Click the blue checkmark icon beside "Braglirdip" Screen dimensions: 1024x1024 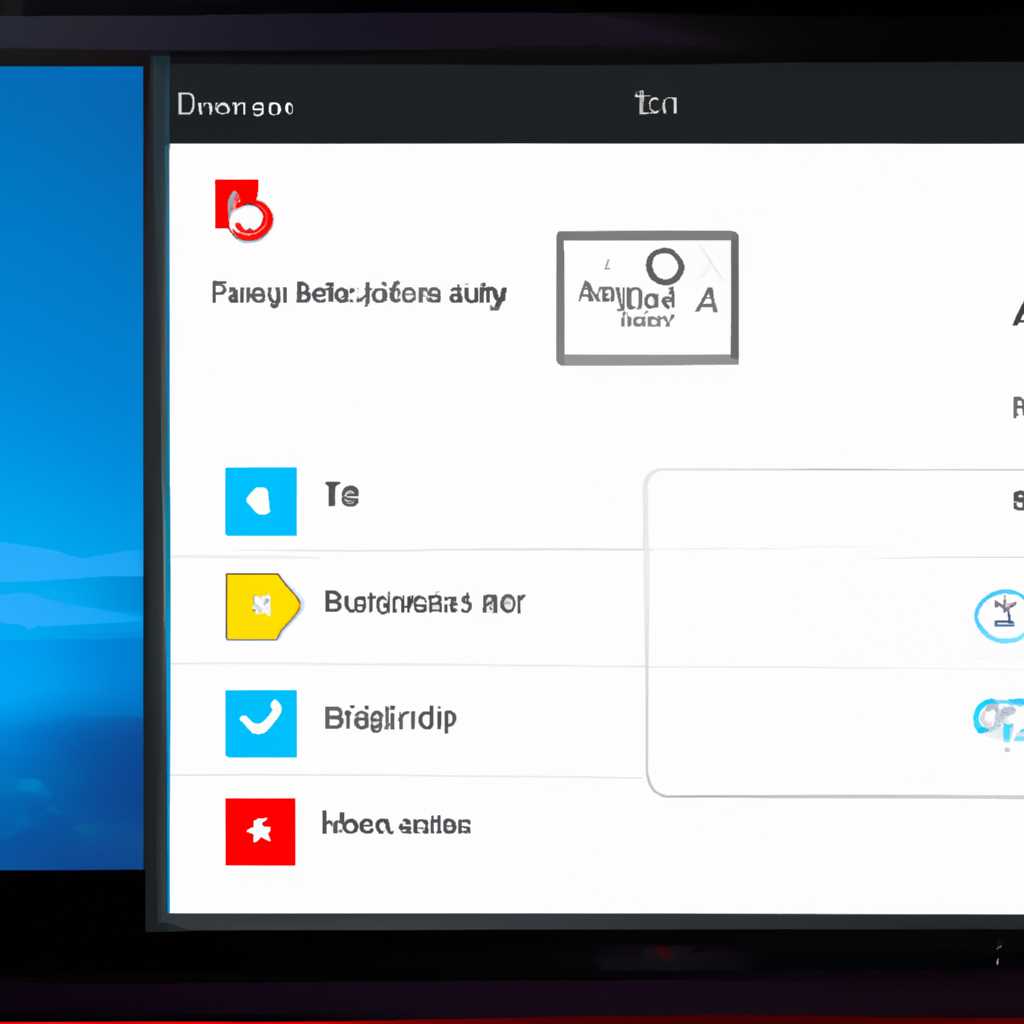(261, 723)
